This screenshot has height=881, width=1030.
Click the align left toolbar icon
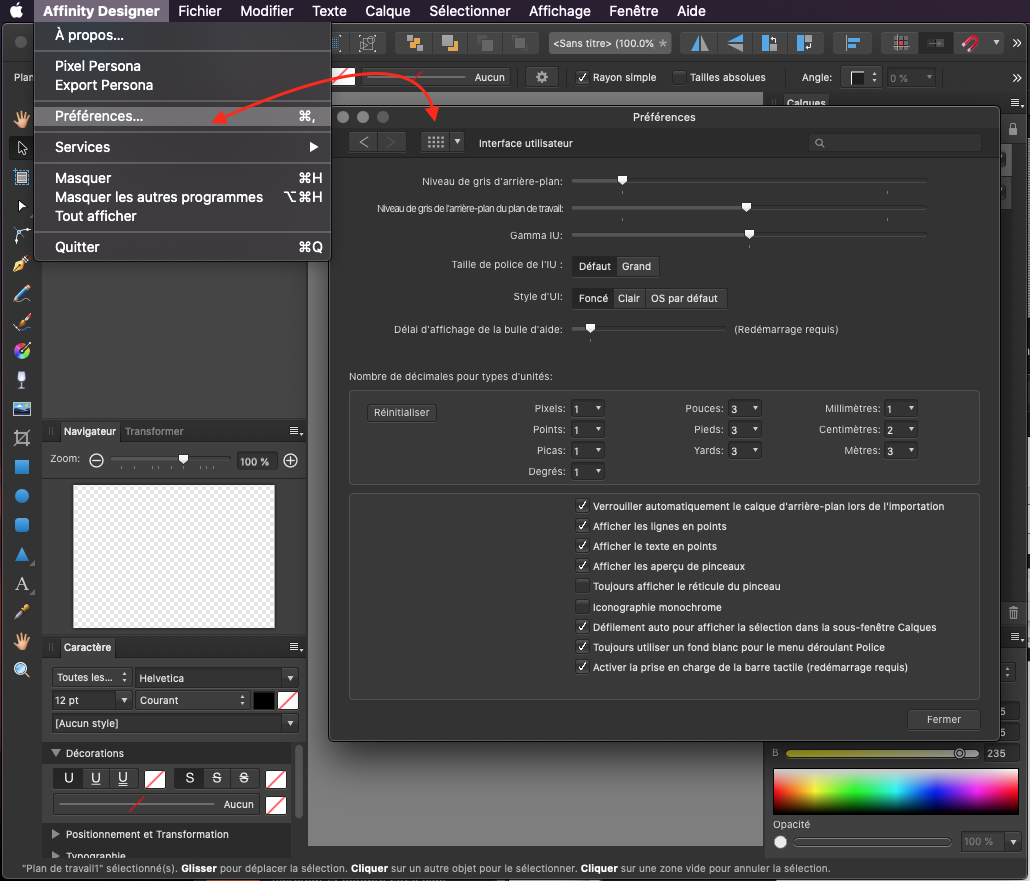853,43
